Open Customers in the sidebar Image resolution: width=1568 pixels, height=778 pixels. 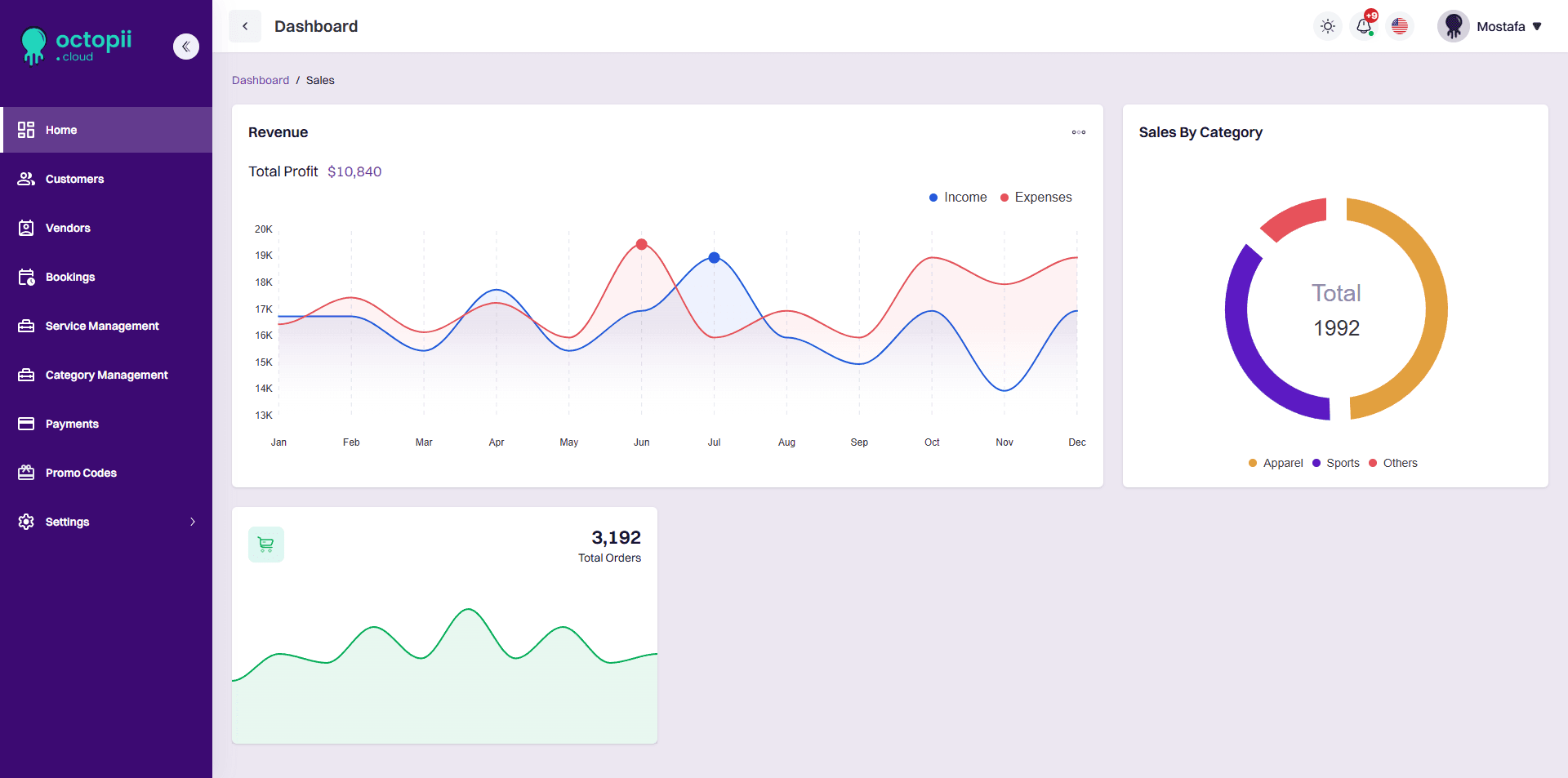pos(74,179)
